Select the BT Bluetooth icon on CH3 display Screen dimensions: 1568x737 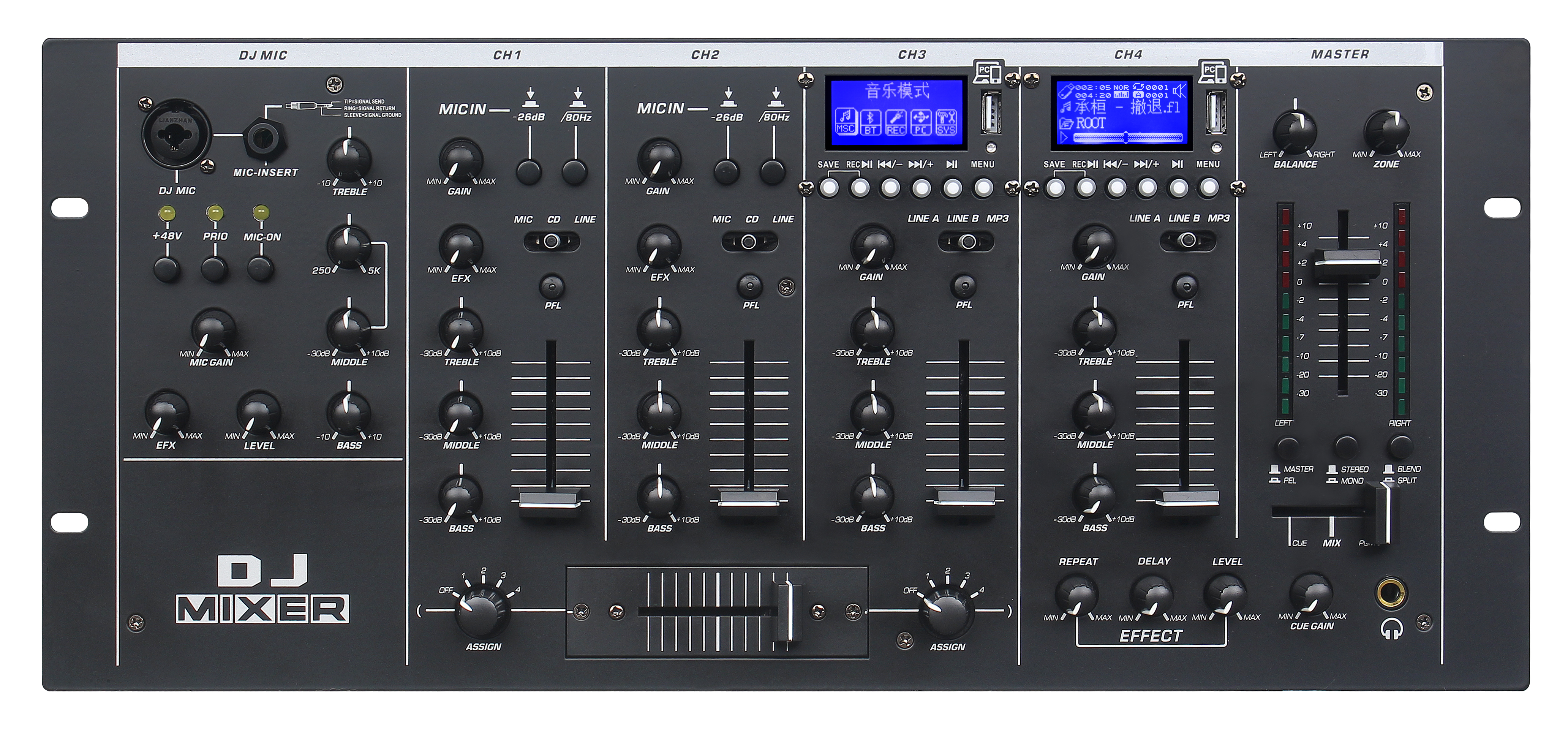[871, 122]
